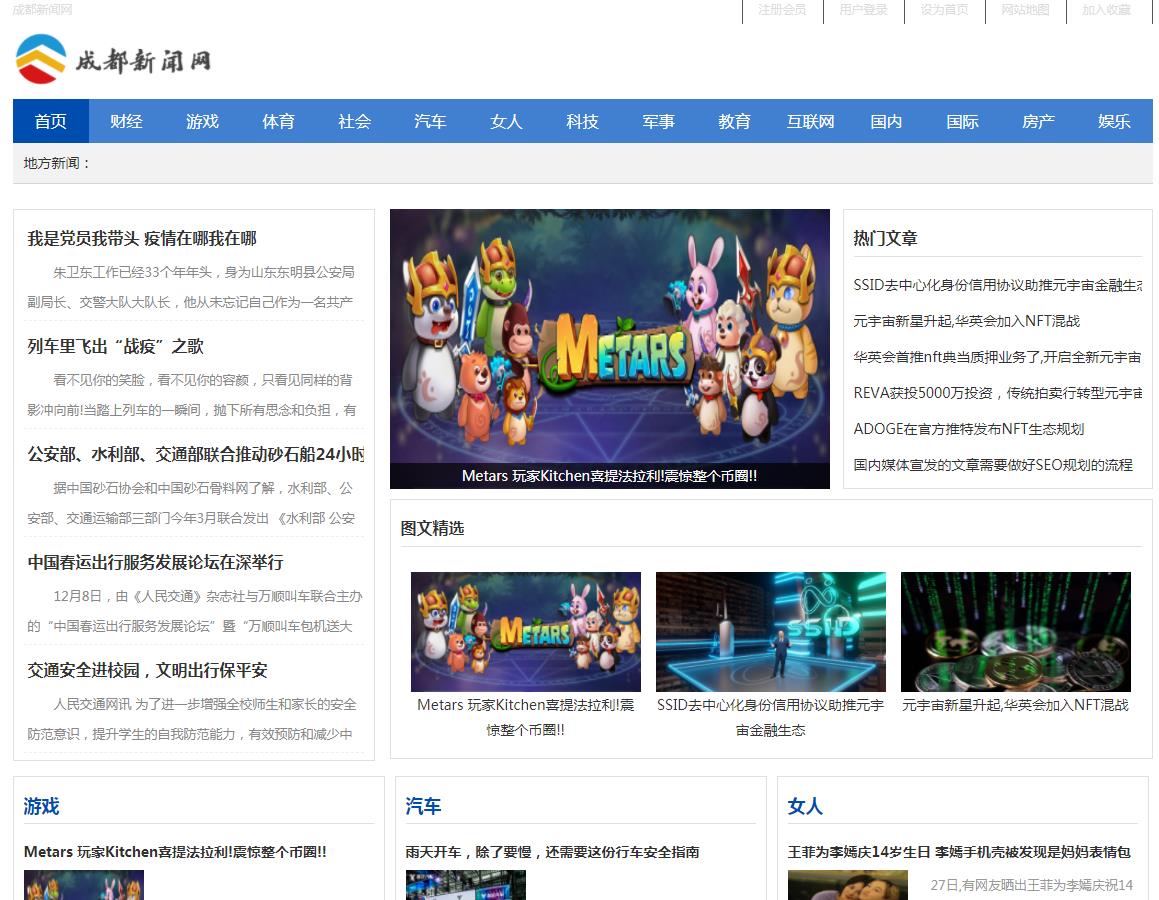Viewport: 1159px width, 900px height.
Task: Click summary text 朱卫东工作已经33个年年头
Action: pos(191,287)
